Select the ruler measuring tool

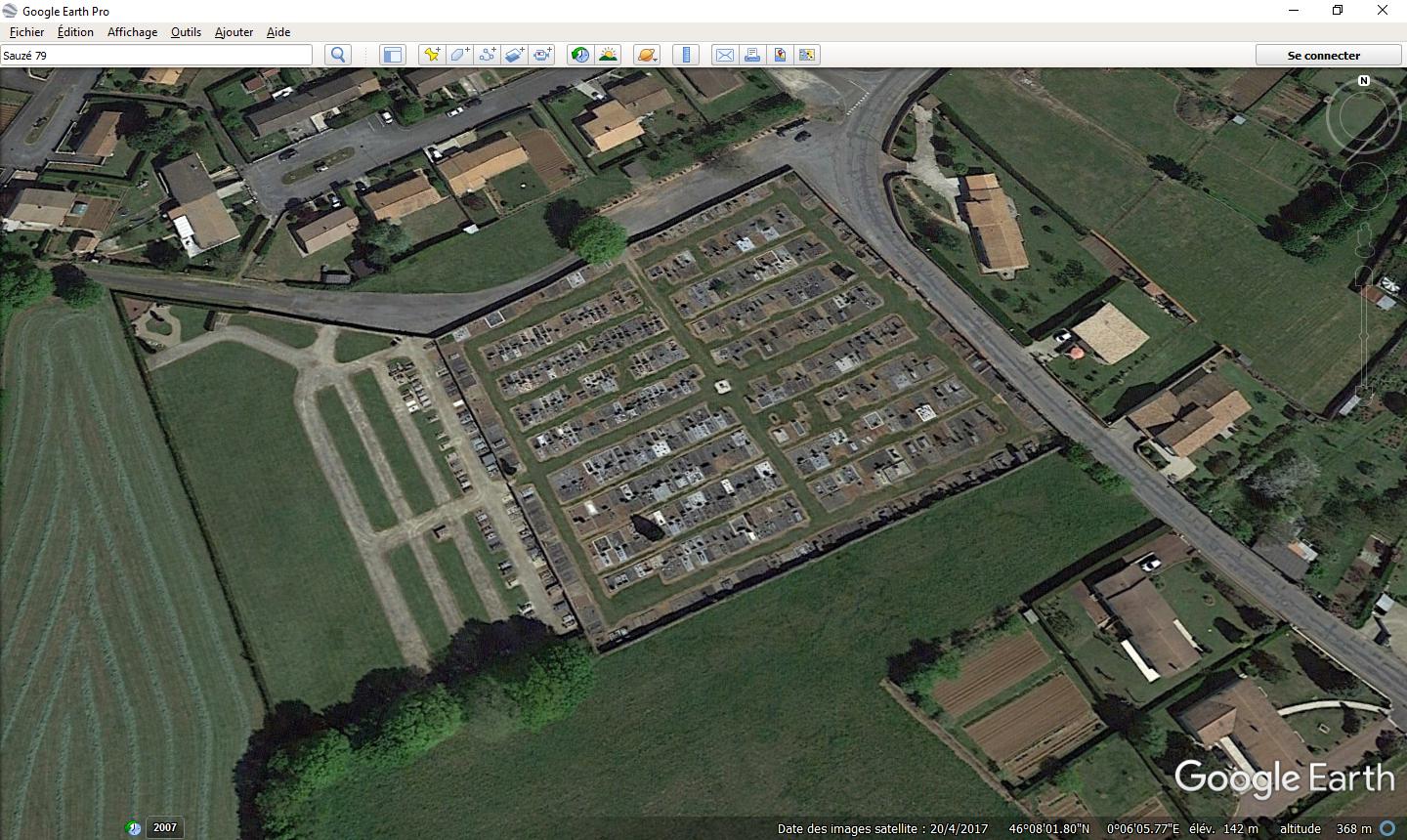[686, 55]
